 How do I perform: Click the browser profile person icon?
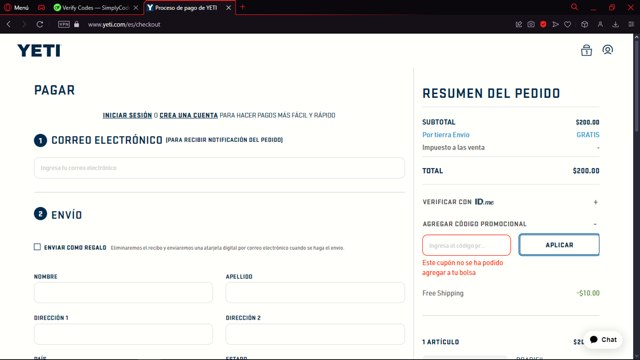600,24
